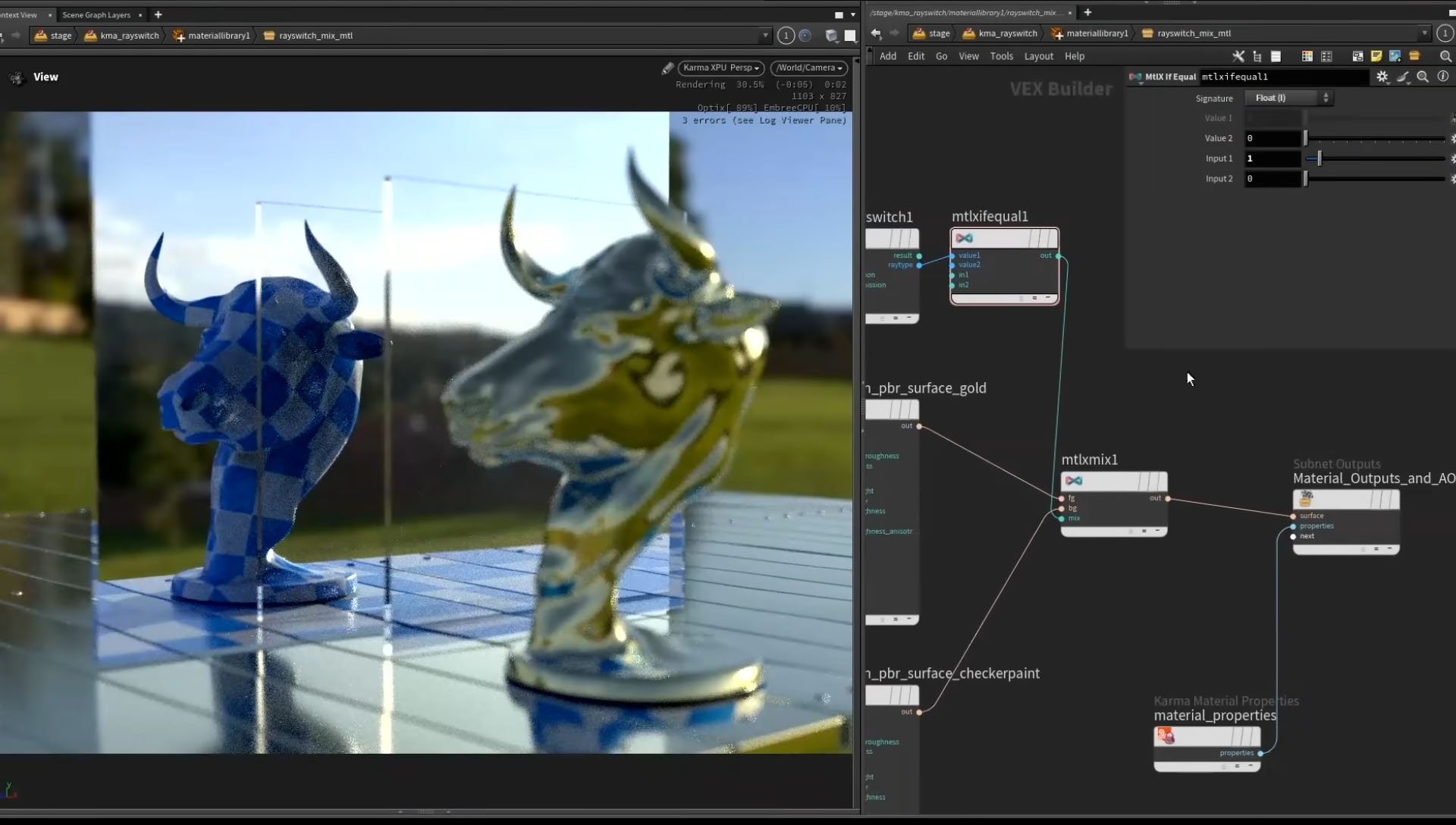
Task: Open the Layout menu
Action: (1038, 56)
